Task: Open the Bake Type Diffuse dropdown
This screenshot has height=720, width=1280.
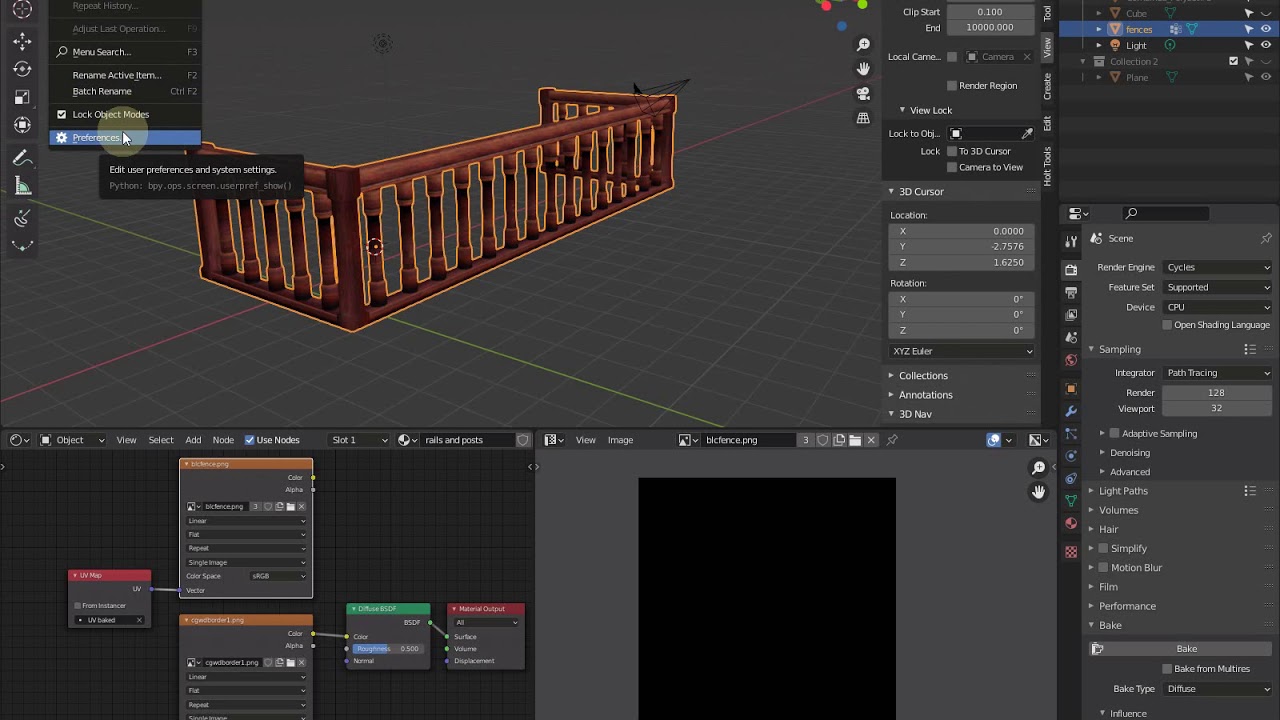Action: click(1219, 689)
